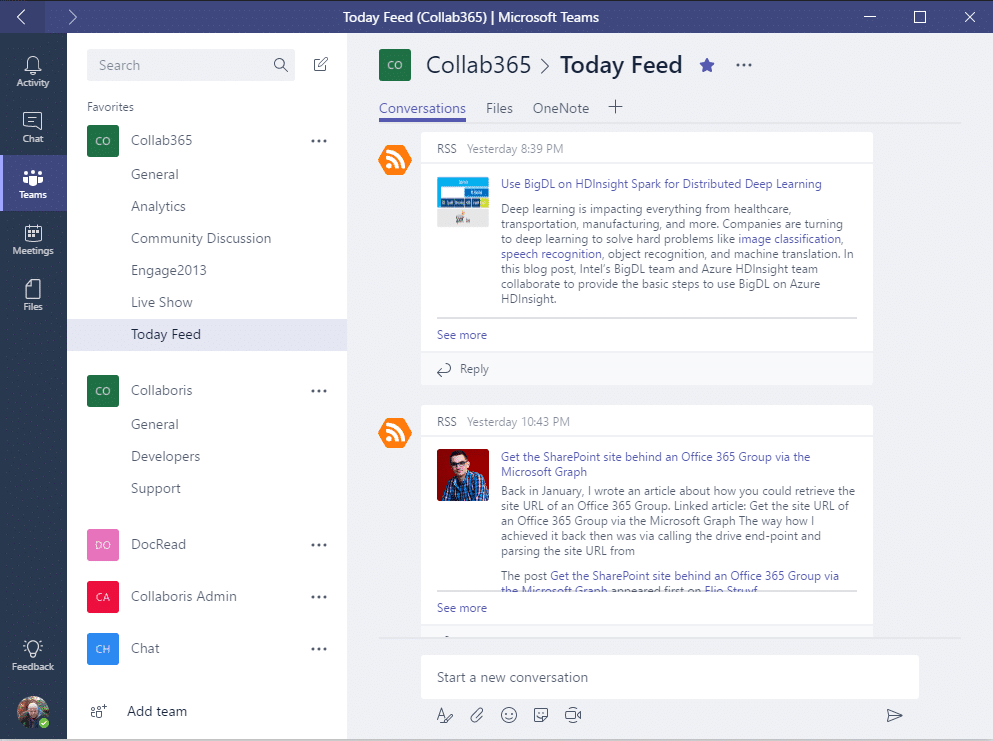Switch to the Files tab
Viewport: 993px width, 741px height.
click(x=499, y=108)
